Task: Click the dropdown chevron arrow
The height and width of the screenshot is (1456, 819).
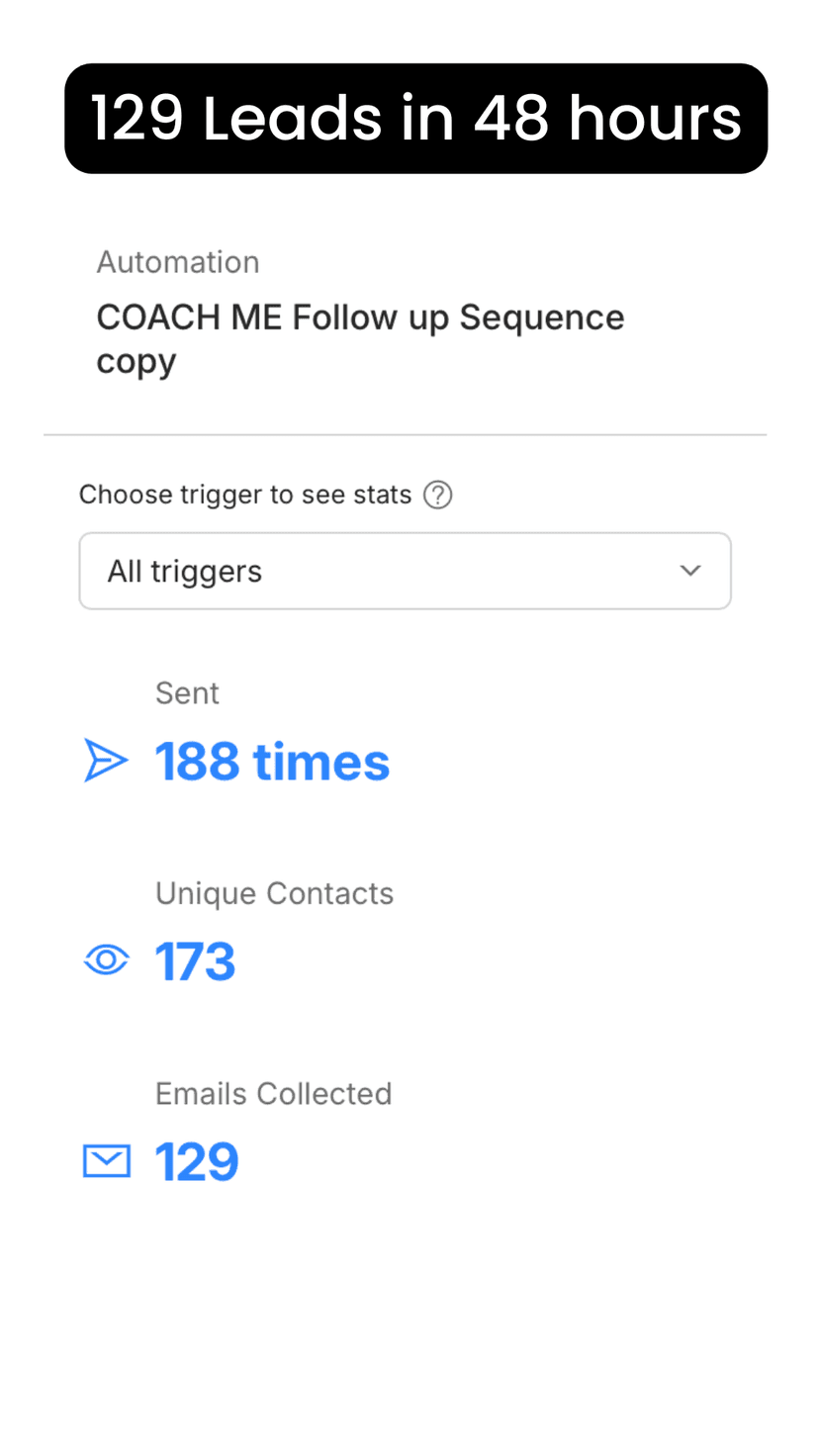Action: [x=690, y=571]
